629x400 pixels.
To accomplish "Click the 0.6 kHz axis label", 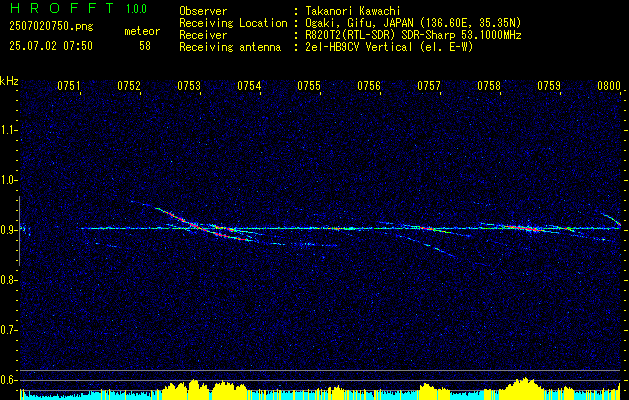I will point(7,380).
